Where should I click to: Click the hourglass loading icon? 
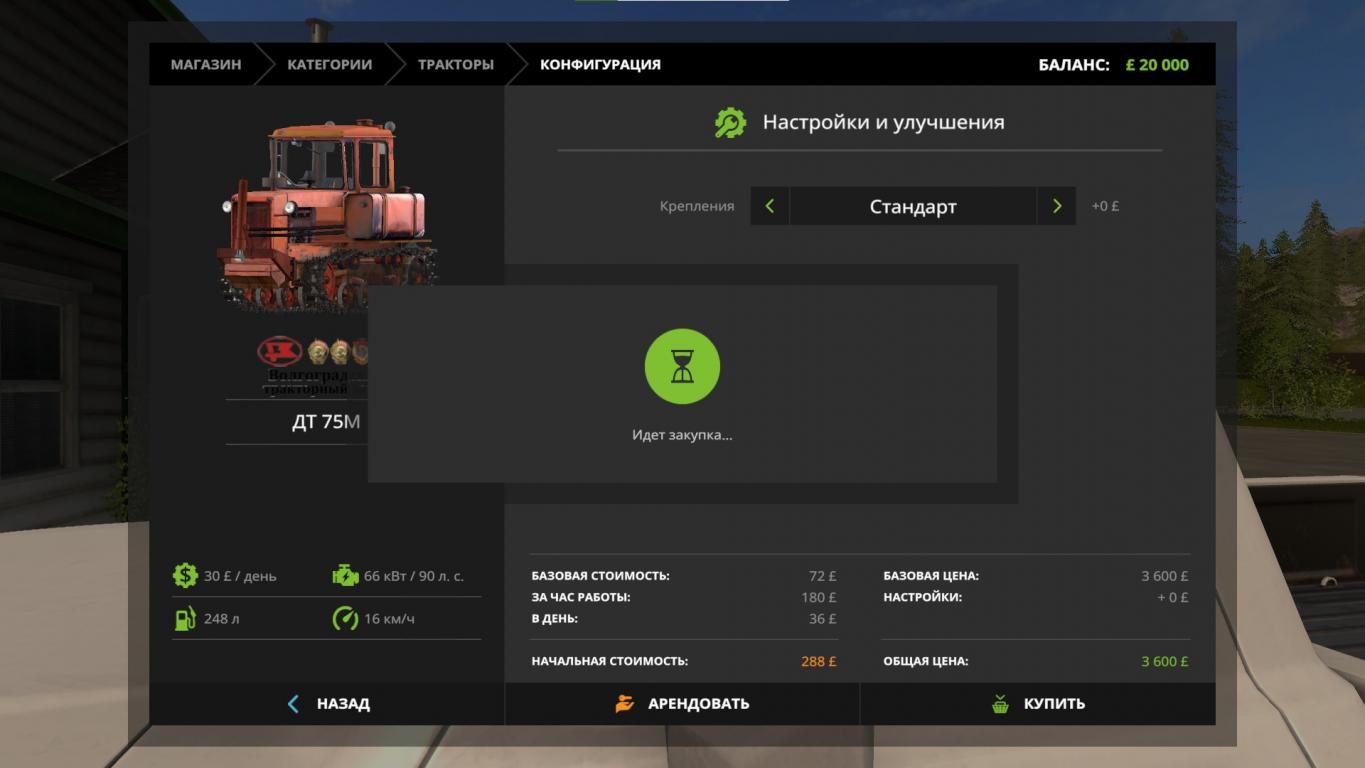click(x=682, y=367)
